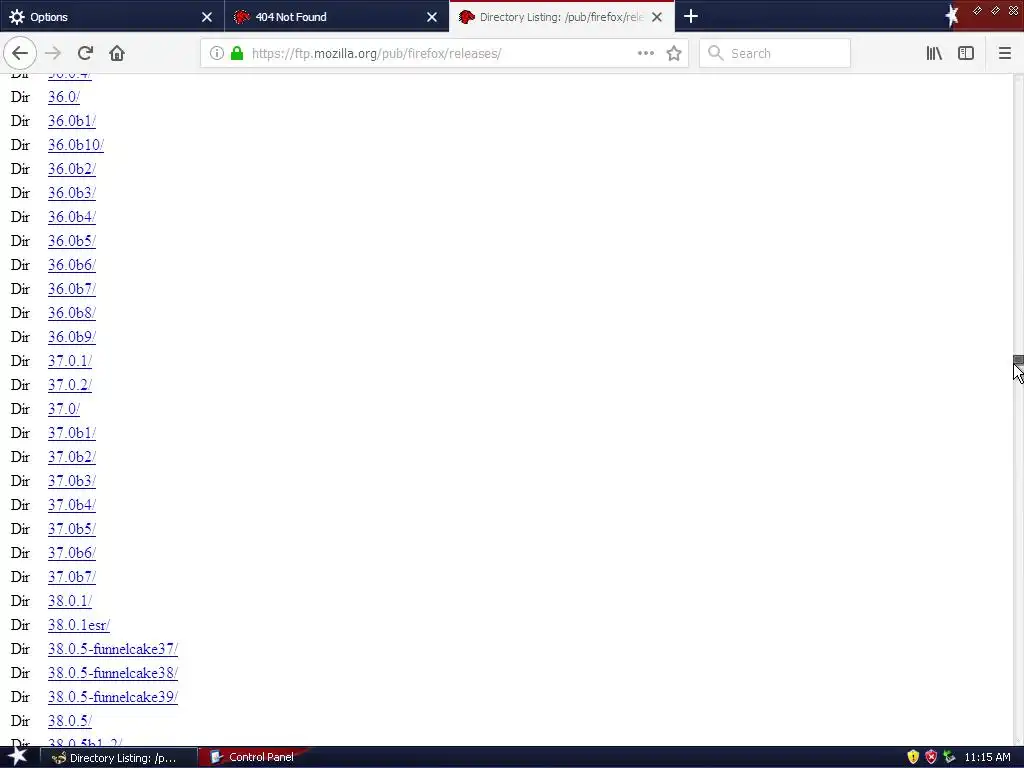Select the Directory Listing tab
Screen dimensions: 1024x768
pos(562,17)
